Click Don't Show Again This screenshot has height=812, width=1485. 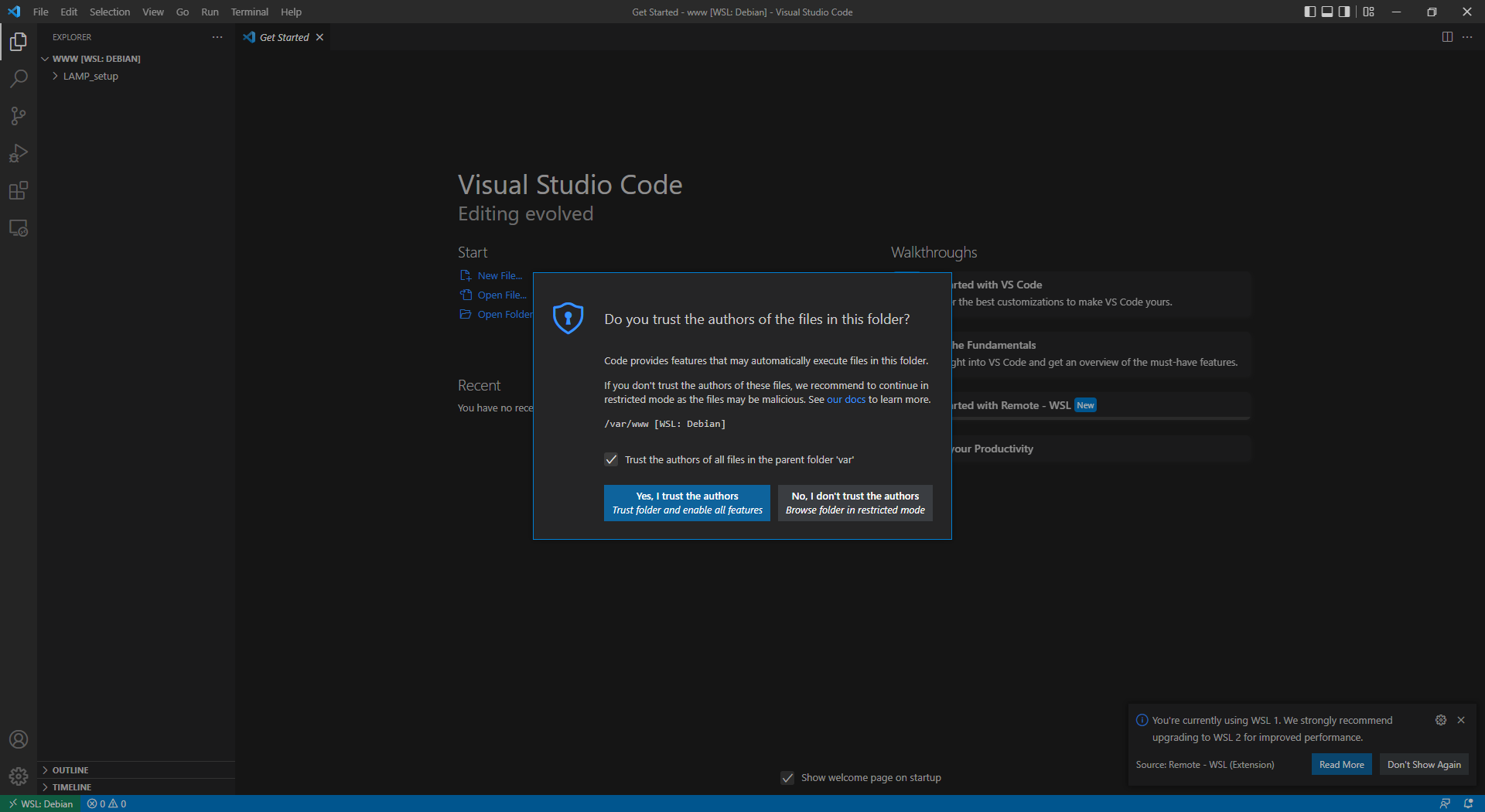[1424, 765]
